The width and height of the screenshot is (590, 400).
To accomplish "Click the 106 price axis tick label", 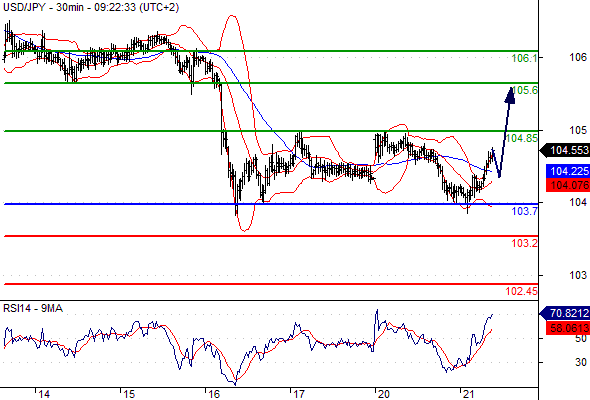I will (x=578, y=57).
